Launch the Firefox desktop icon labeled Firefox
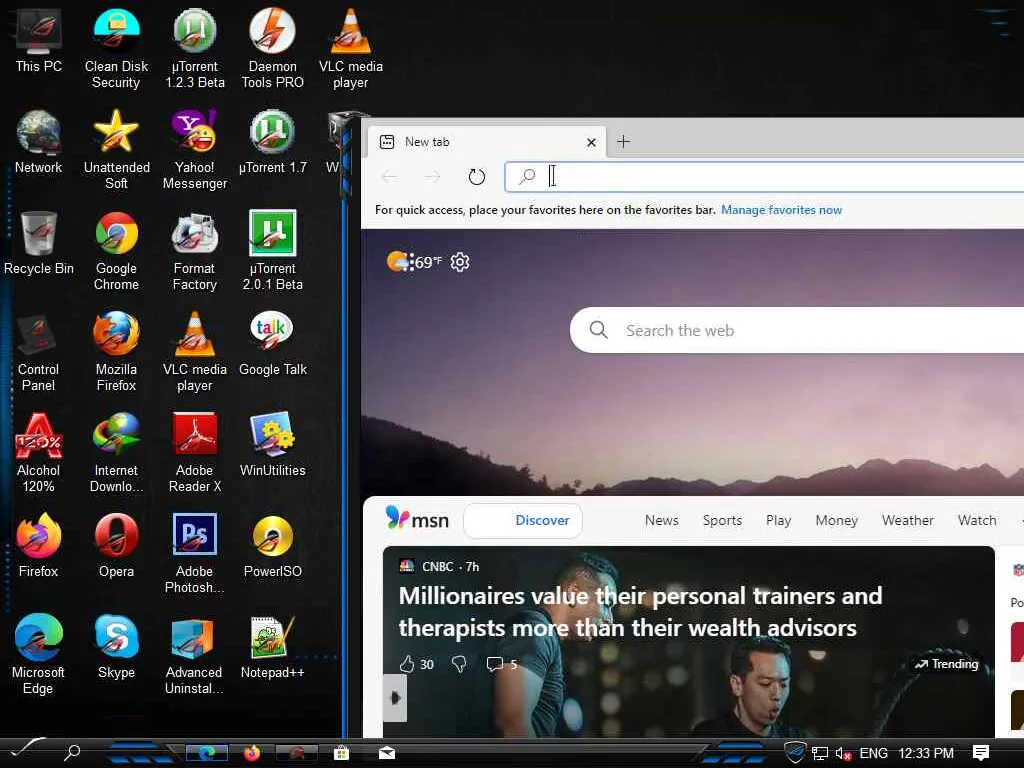The height and width of the screenshot is (768, 1024). [x=39, y=546]
